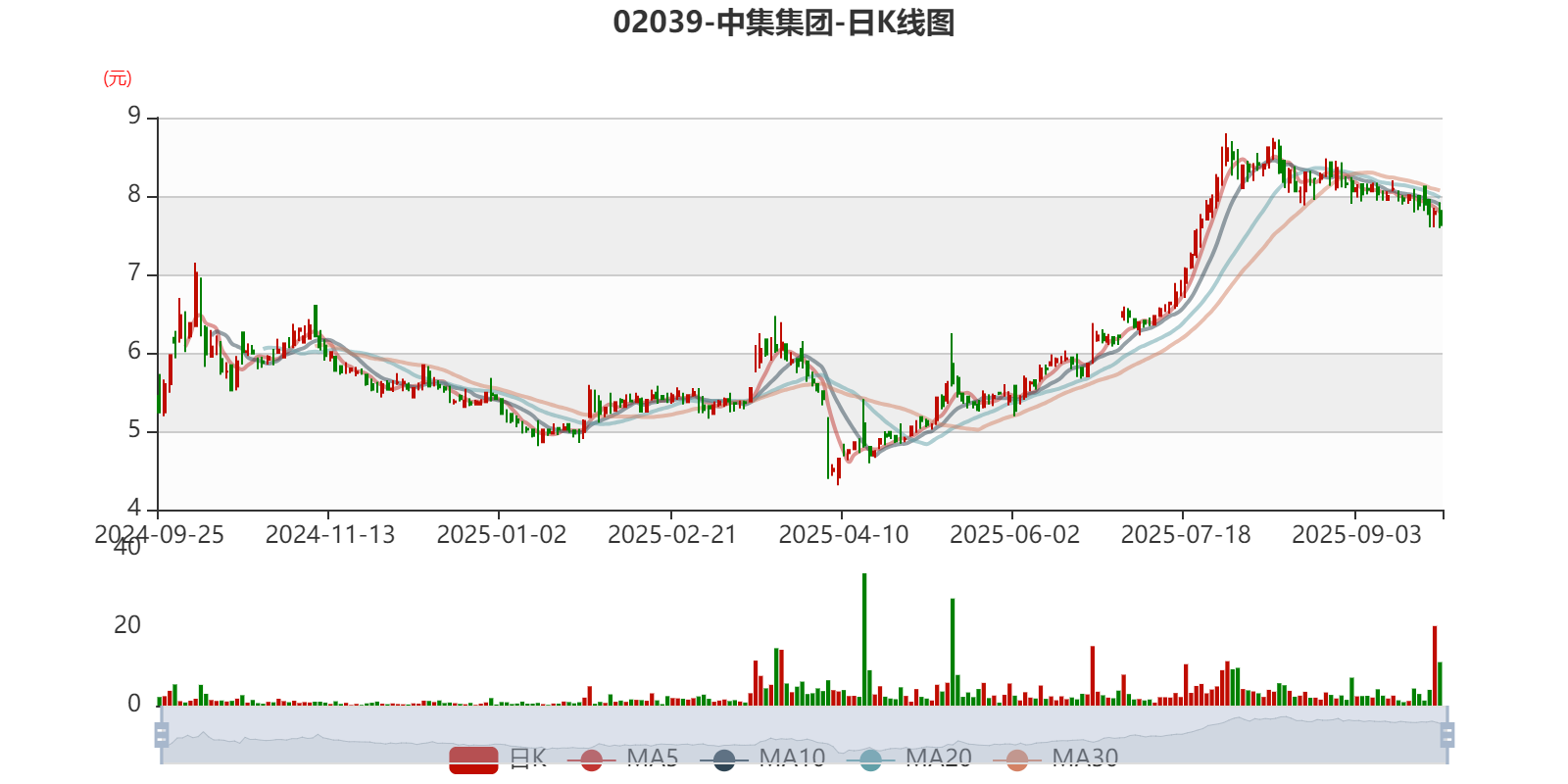The image size is (1568, 784).
Task: Toggle the 日K candlestick series legend
Action: click(498, 759)
